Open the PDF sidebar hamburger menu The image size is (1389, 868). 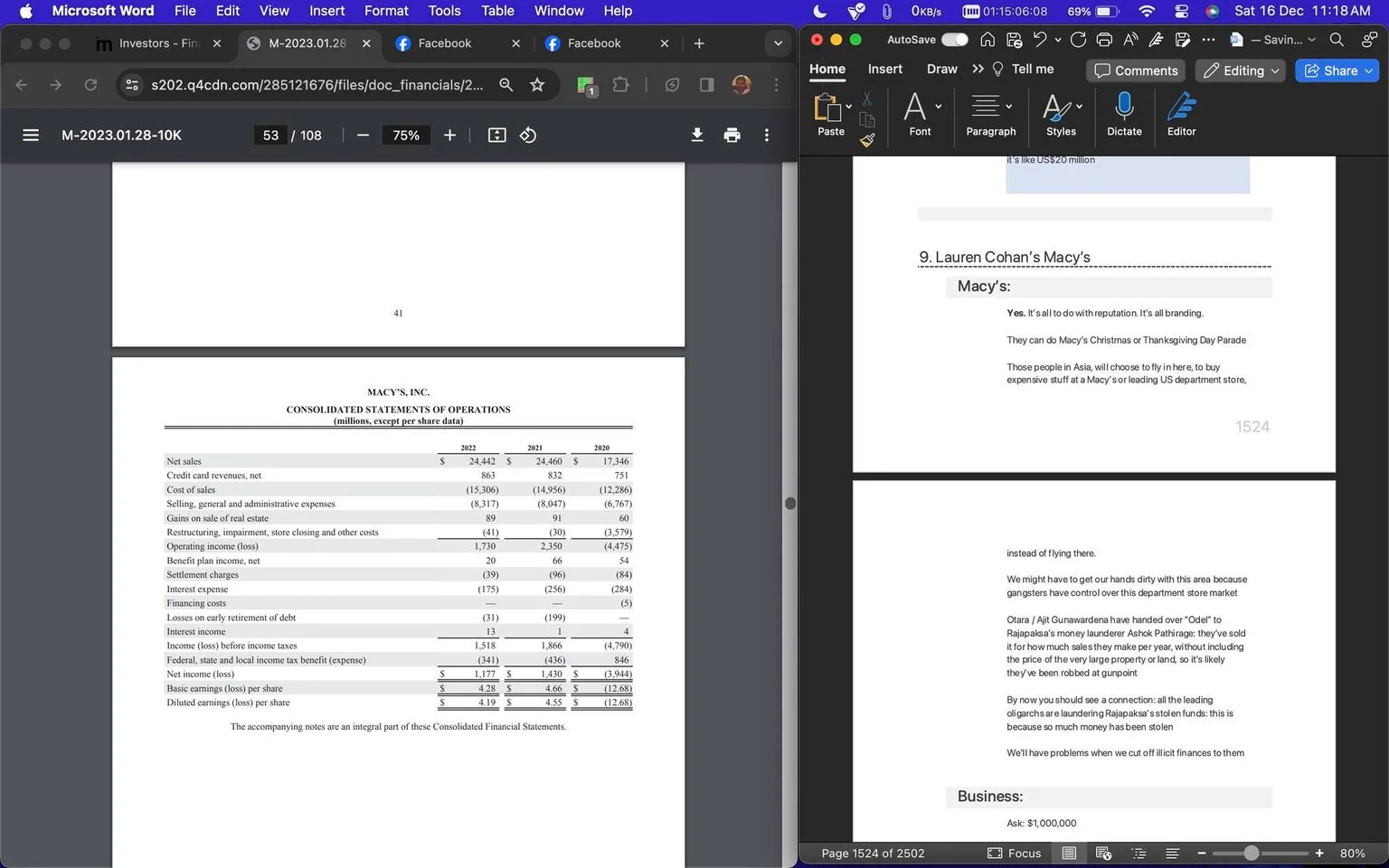coord(31,135)
